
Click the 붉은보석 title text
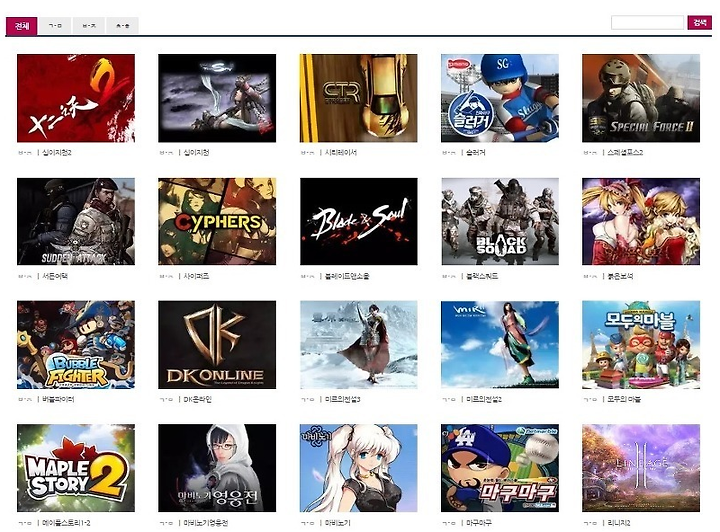click(x=620, y=276)
